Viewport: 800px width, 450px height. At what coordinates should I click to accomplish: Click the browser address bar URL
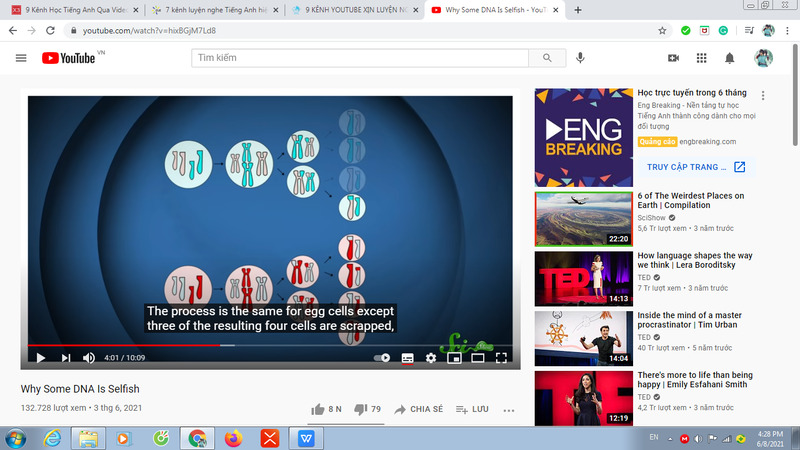click(149, 31)
